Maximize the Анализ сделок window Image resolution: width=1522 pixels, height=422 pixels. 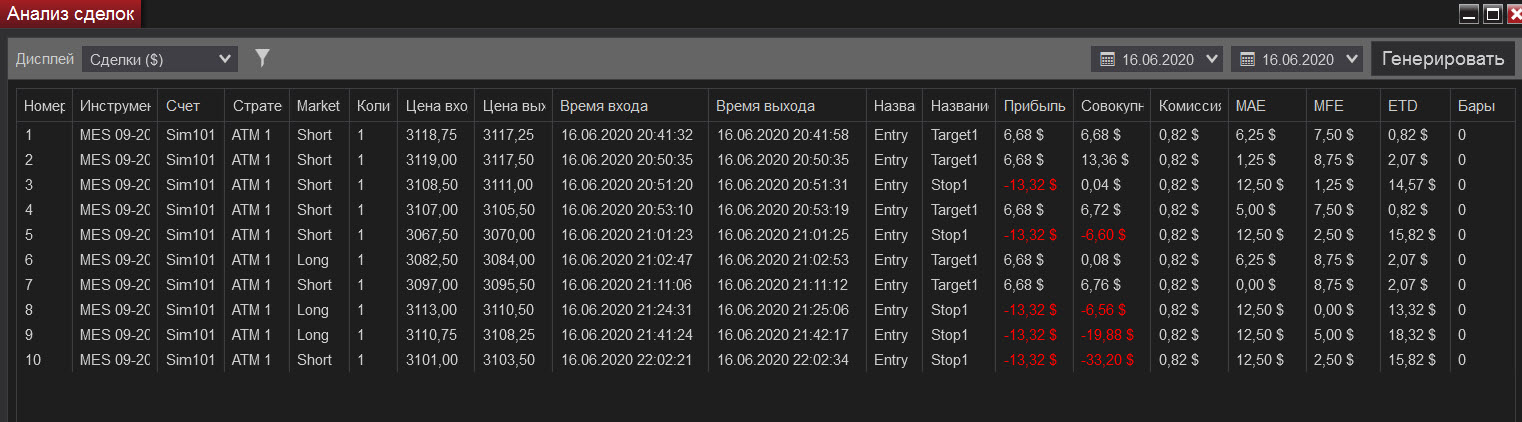pyautogui.click(x=1493, y=14)
